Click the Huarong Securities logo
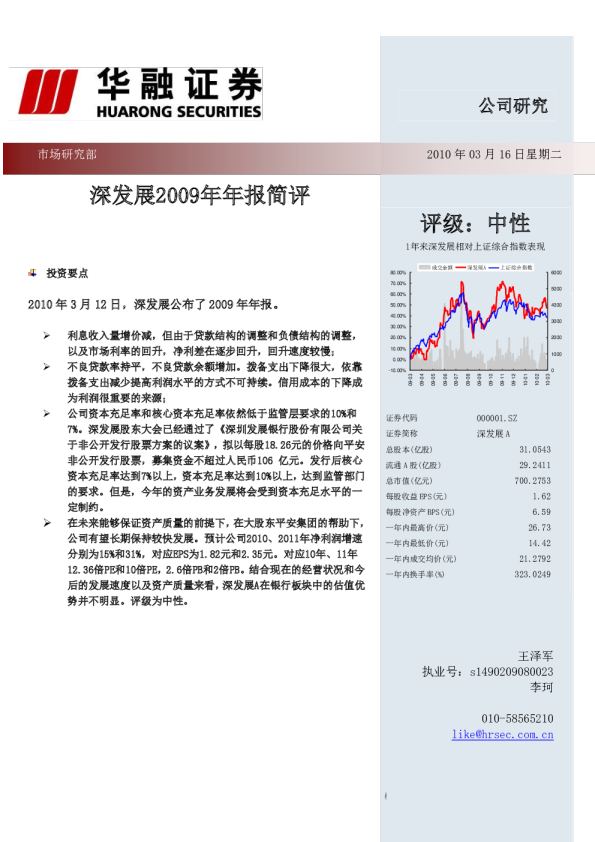Image resolution: width=595 pixels, height=842 pixels. pyautogui.click(x=136, y=93)
